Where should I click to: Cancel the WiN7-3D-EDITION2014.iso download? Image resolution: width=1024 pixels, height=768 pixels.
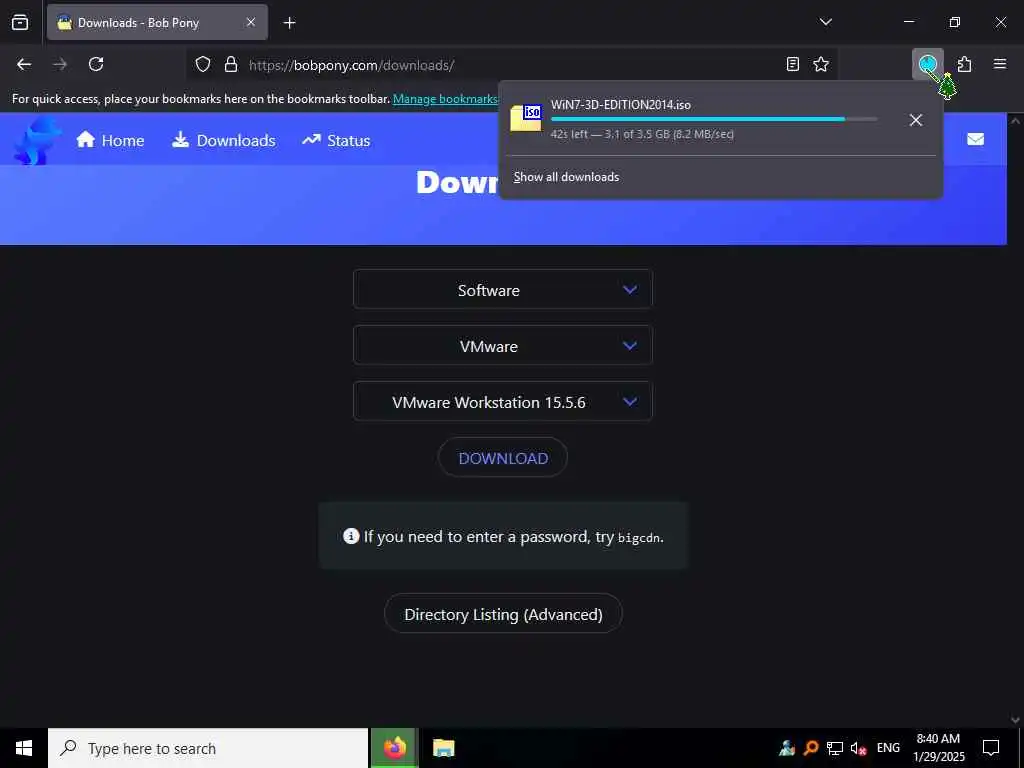click(x=916, y=120)
